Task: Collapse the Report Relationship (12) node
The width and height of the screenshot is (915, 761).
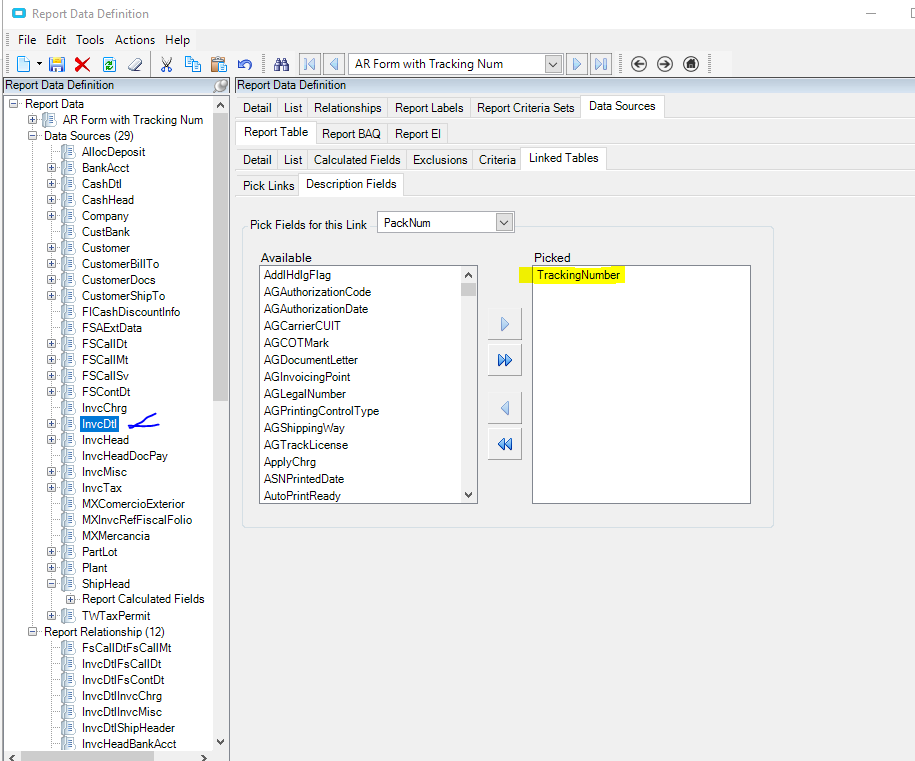Action: [x=33, y=632]
